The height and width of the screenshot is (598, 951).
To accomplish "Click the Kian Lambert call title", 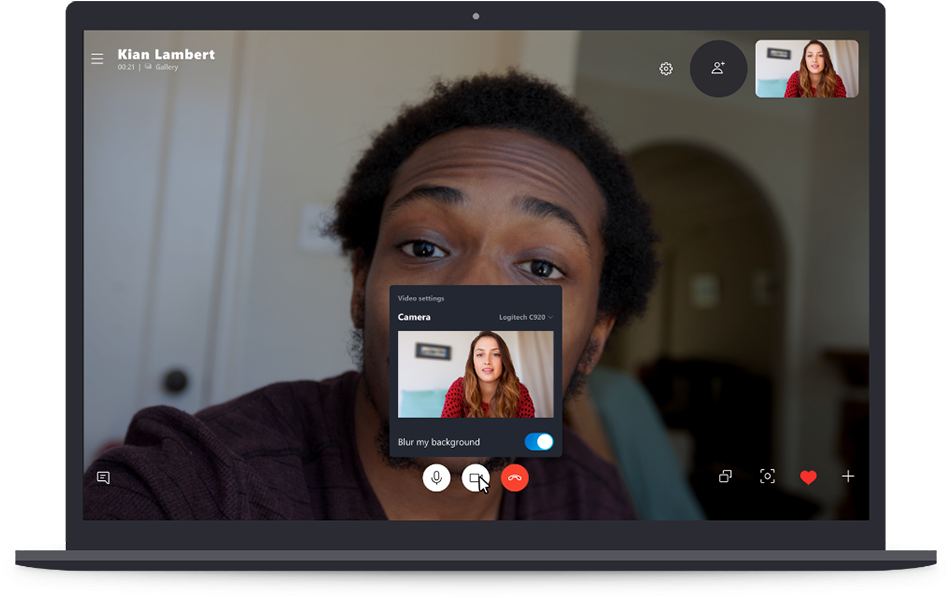I will 166,54.
